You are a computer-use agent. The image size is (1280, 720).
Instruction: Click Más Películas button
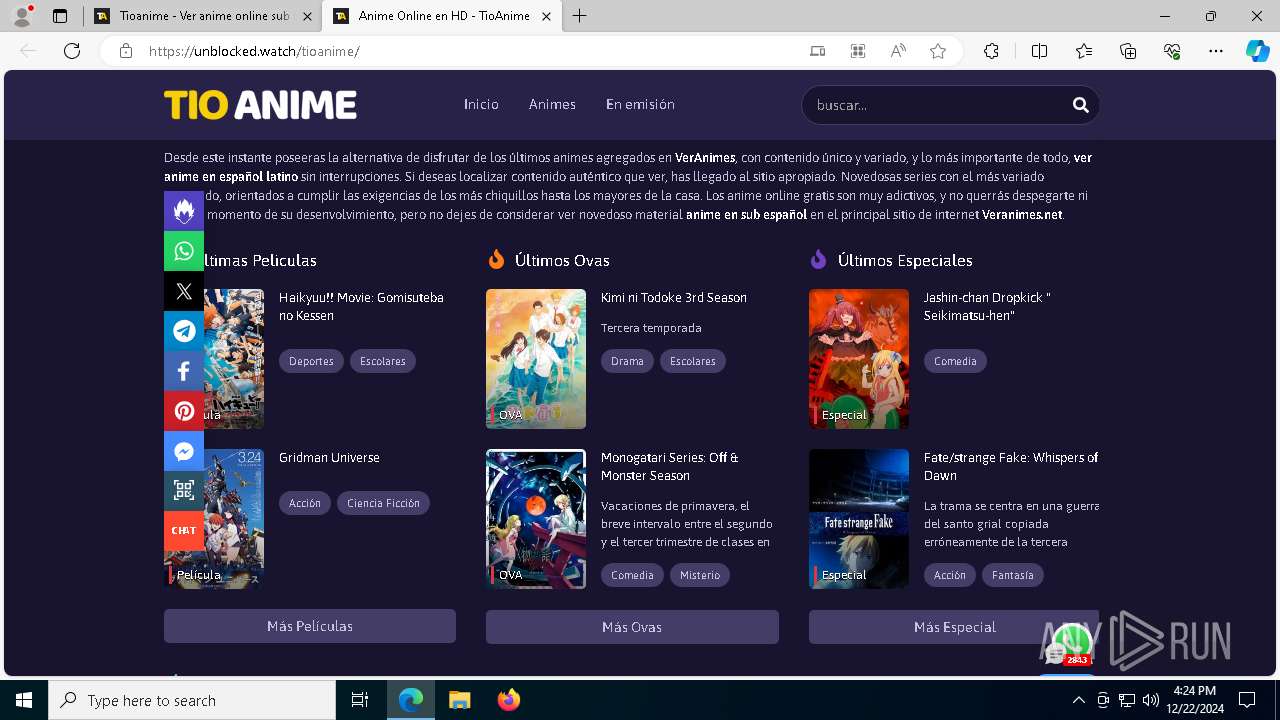point(310,626)
